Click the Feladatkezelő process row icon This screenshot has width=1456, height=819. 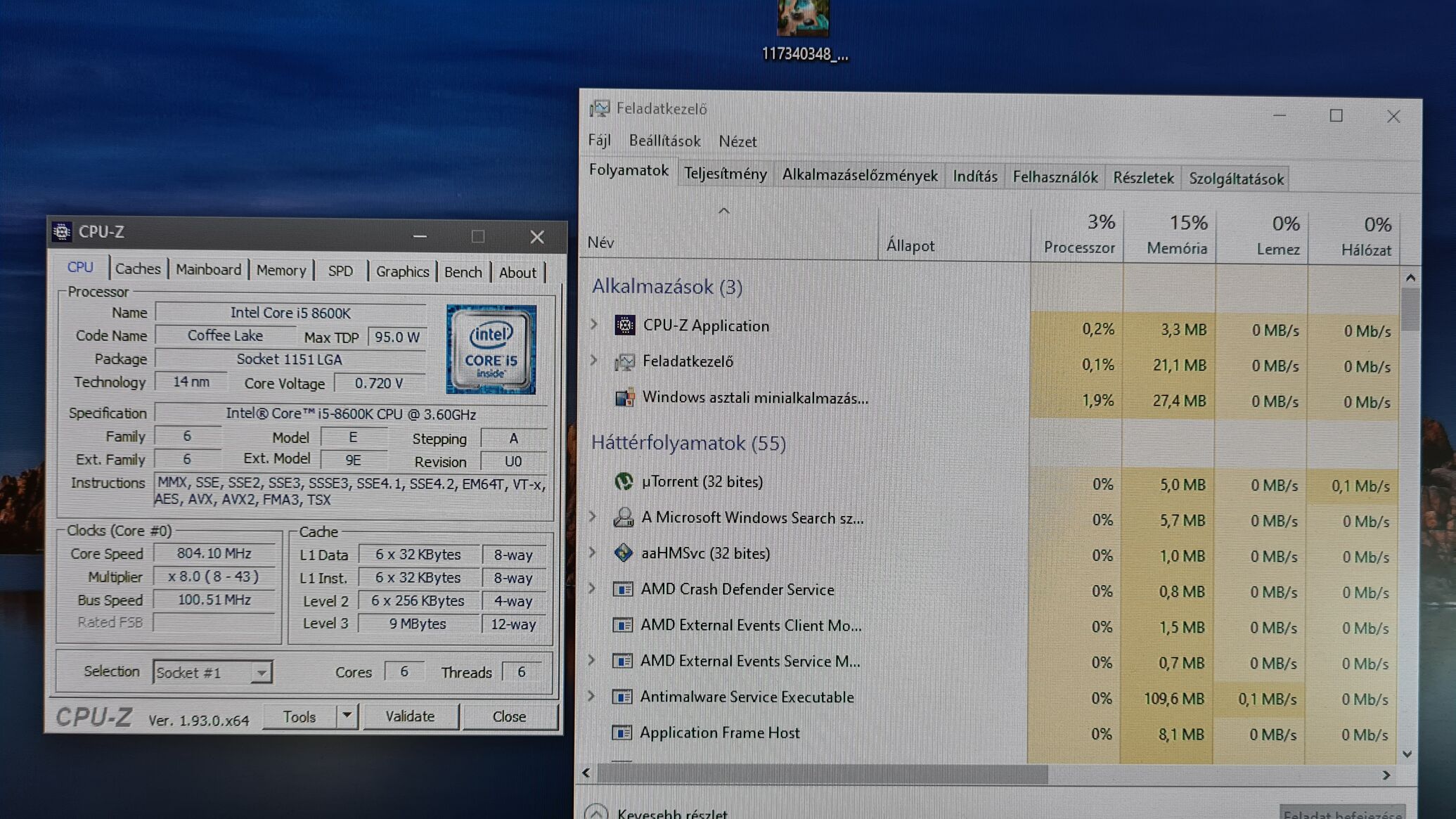click(624, 361)
